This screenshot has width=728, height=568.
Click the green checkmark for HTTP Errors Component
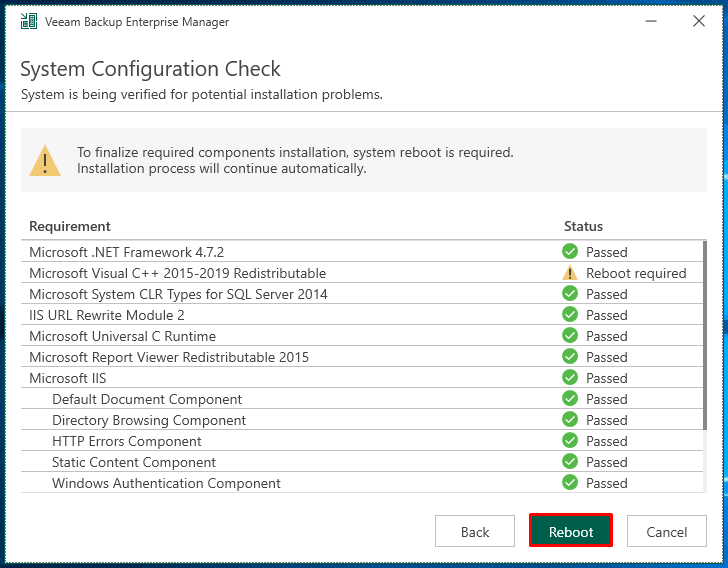(570, 440)
